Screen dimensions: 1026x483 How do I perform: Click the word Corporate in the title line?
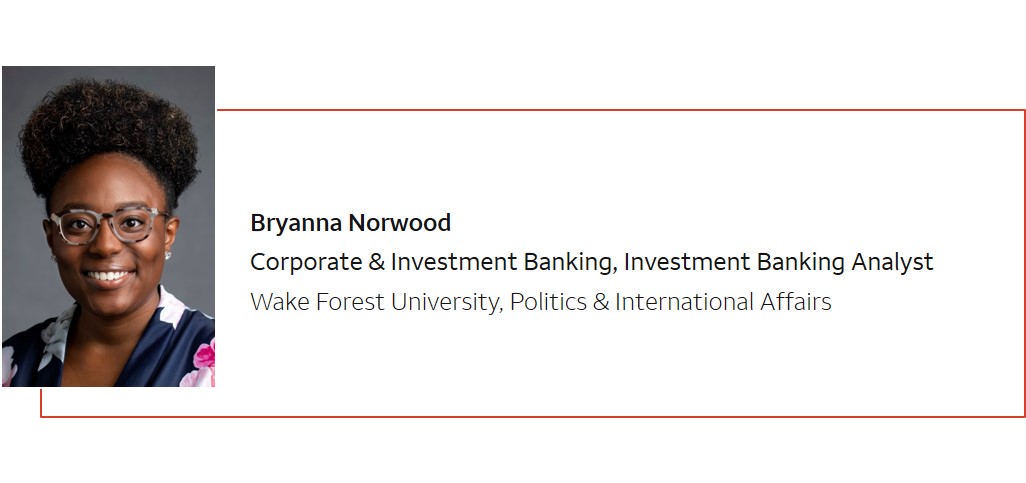pos(306,263)
